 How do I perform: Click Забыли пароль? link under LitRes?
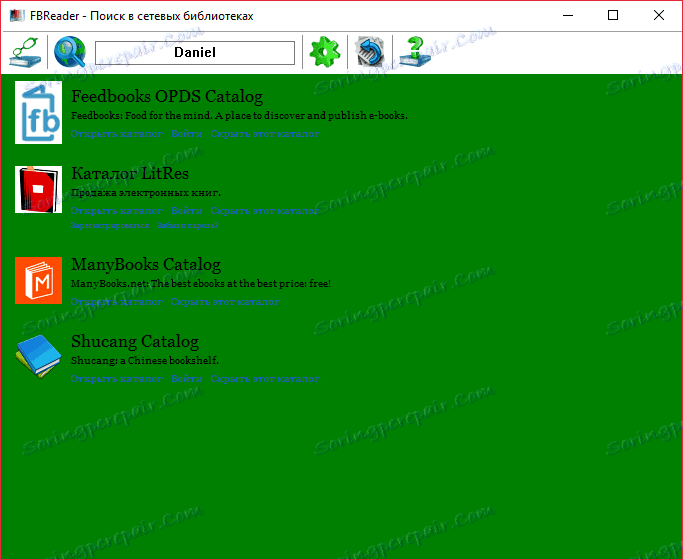(187, 226)
